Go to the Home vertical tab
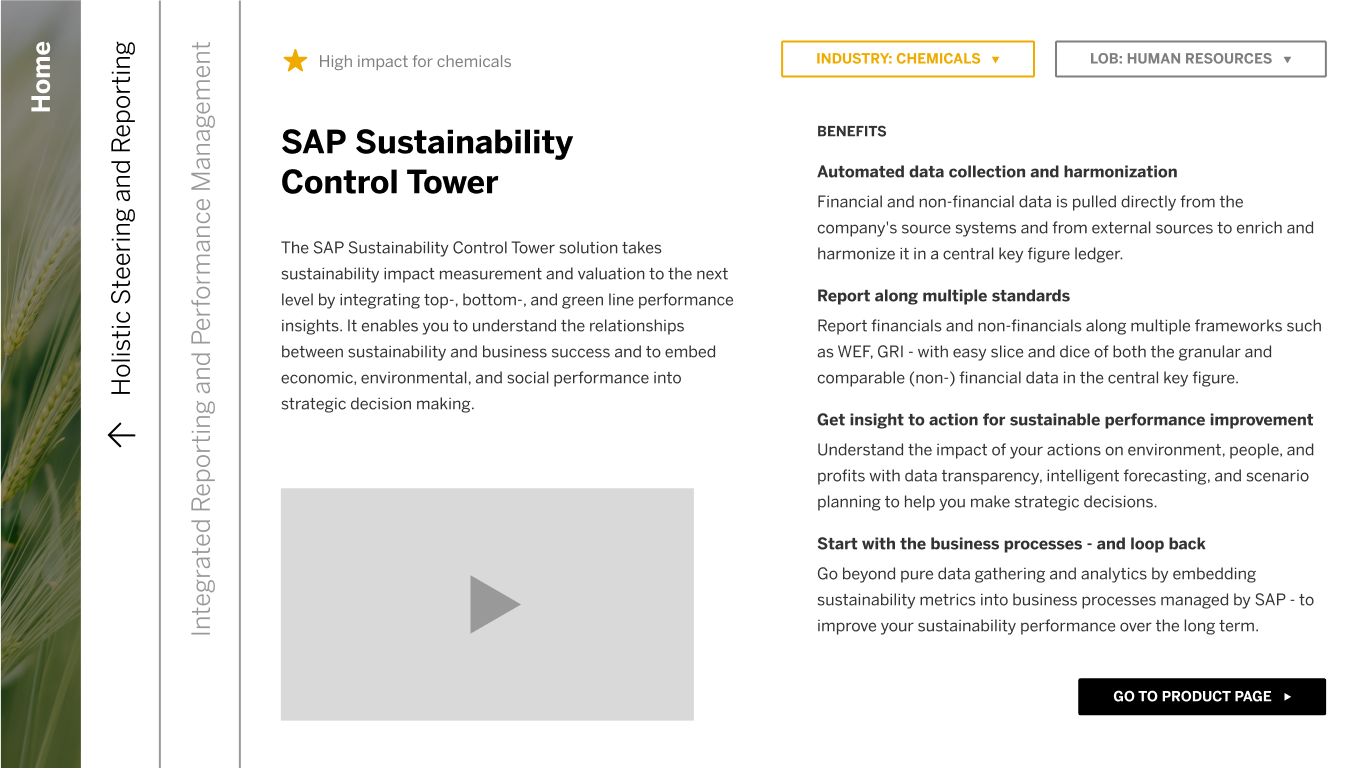The height and width of the screenshot is (769, 1367). point(41,77)
